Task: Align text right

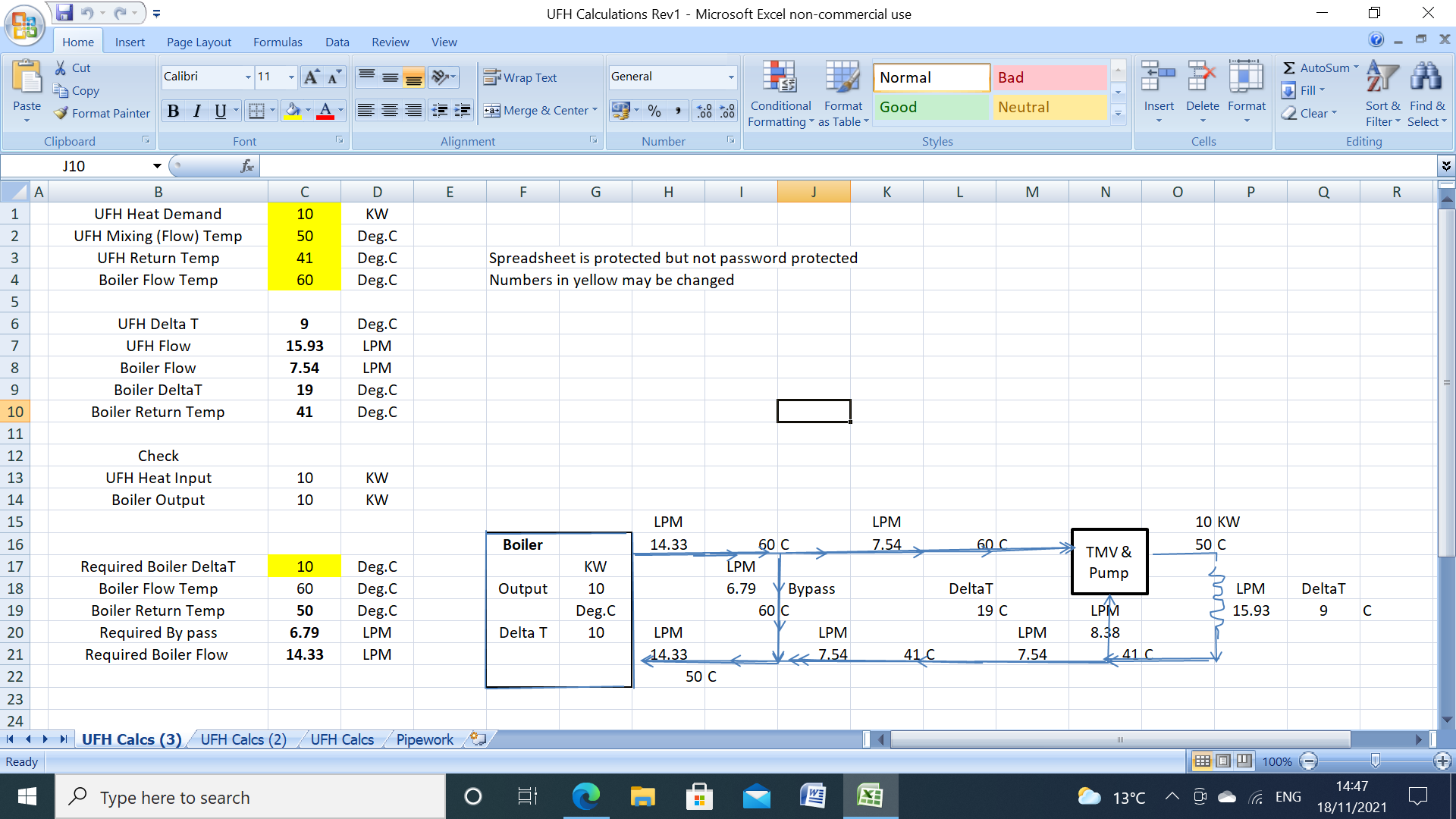Action: 413,111
